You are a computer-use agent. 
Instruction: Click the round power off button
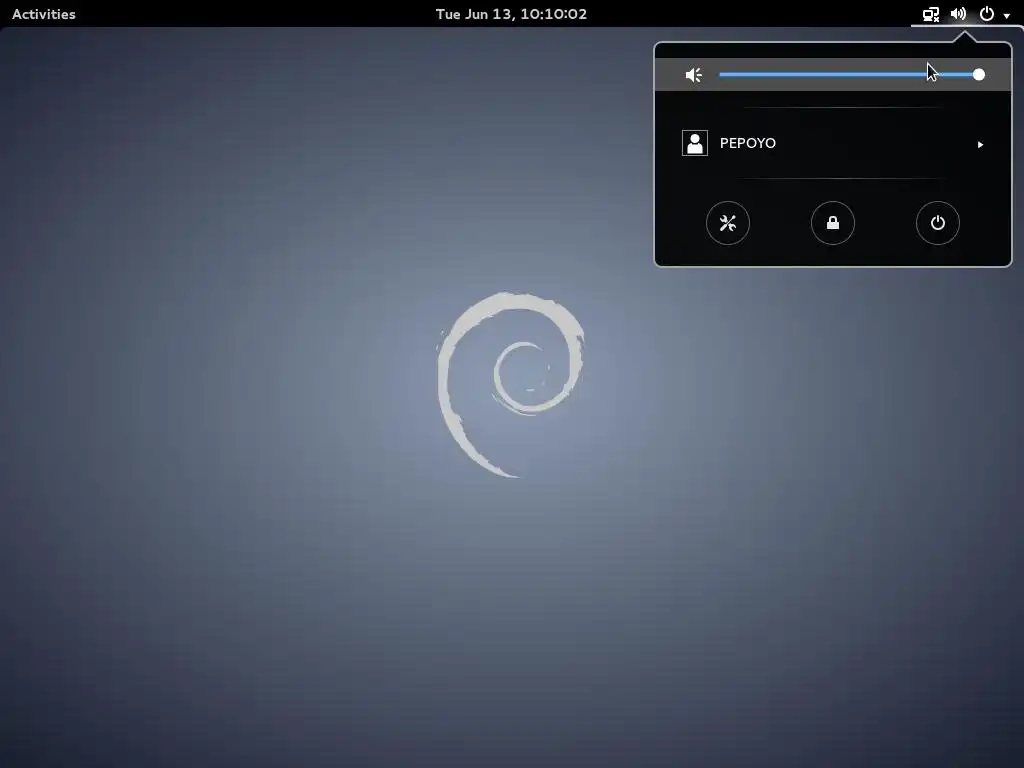pyautogui.click(x=938, y=223)
